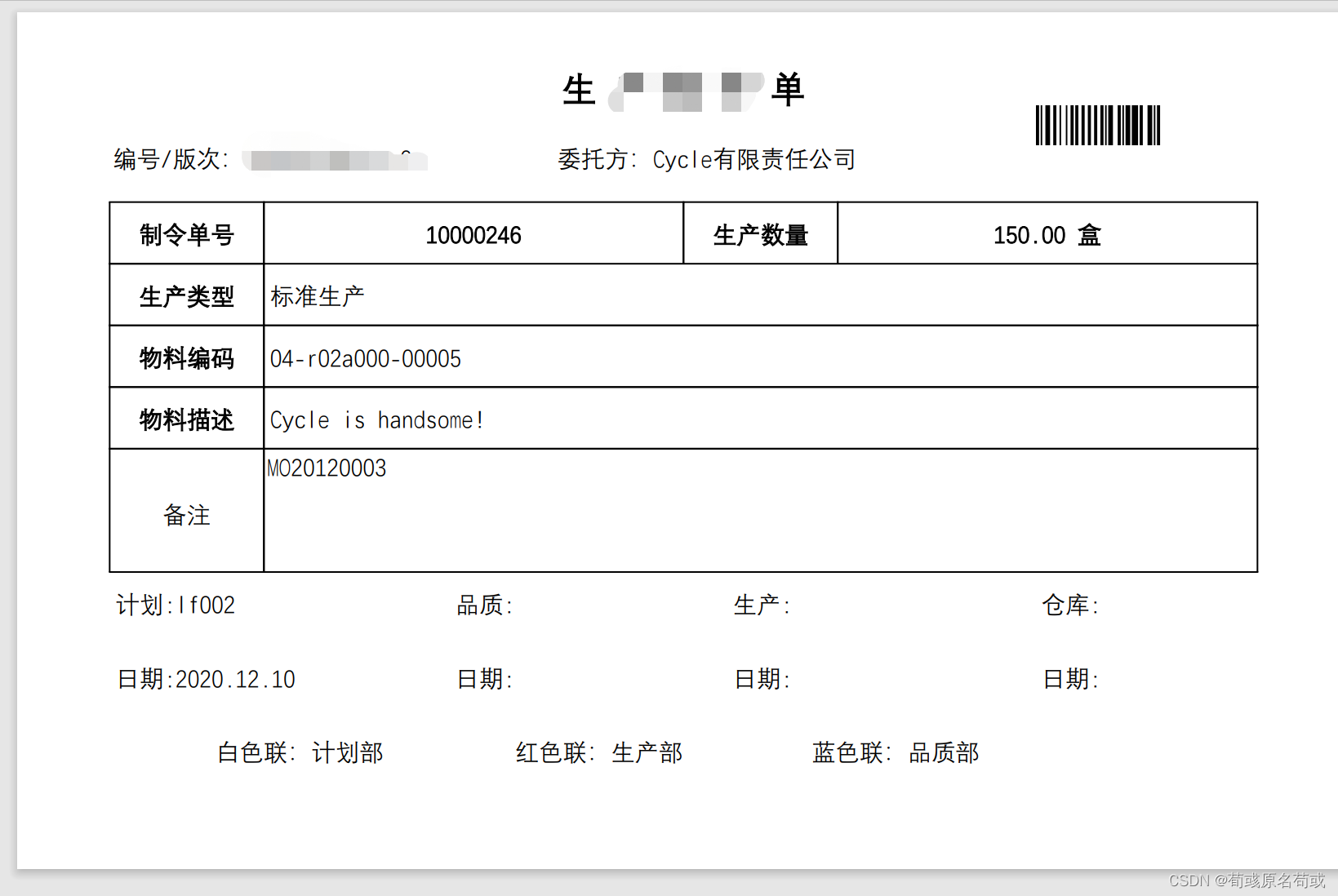The height and width of the screenshot is (896, 1338).
Task: Click the 制令单号 header cell
Action: 187,233
